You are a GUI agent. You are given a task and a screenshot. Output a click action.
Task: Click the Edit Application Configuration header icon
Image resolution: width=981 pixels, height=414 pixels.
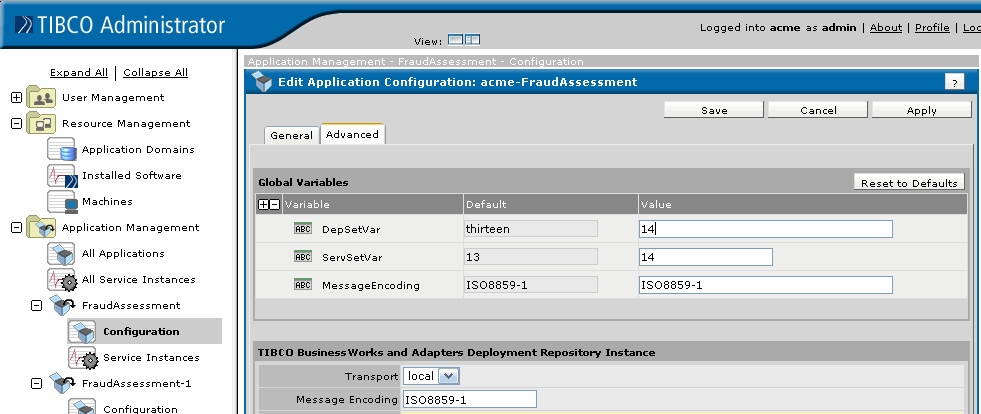(262, 82)
